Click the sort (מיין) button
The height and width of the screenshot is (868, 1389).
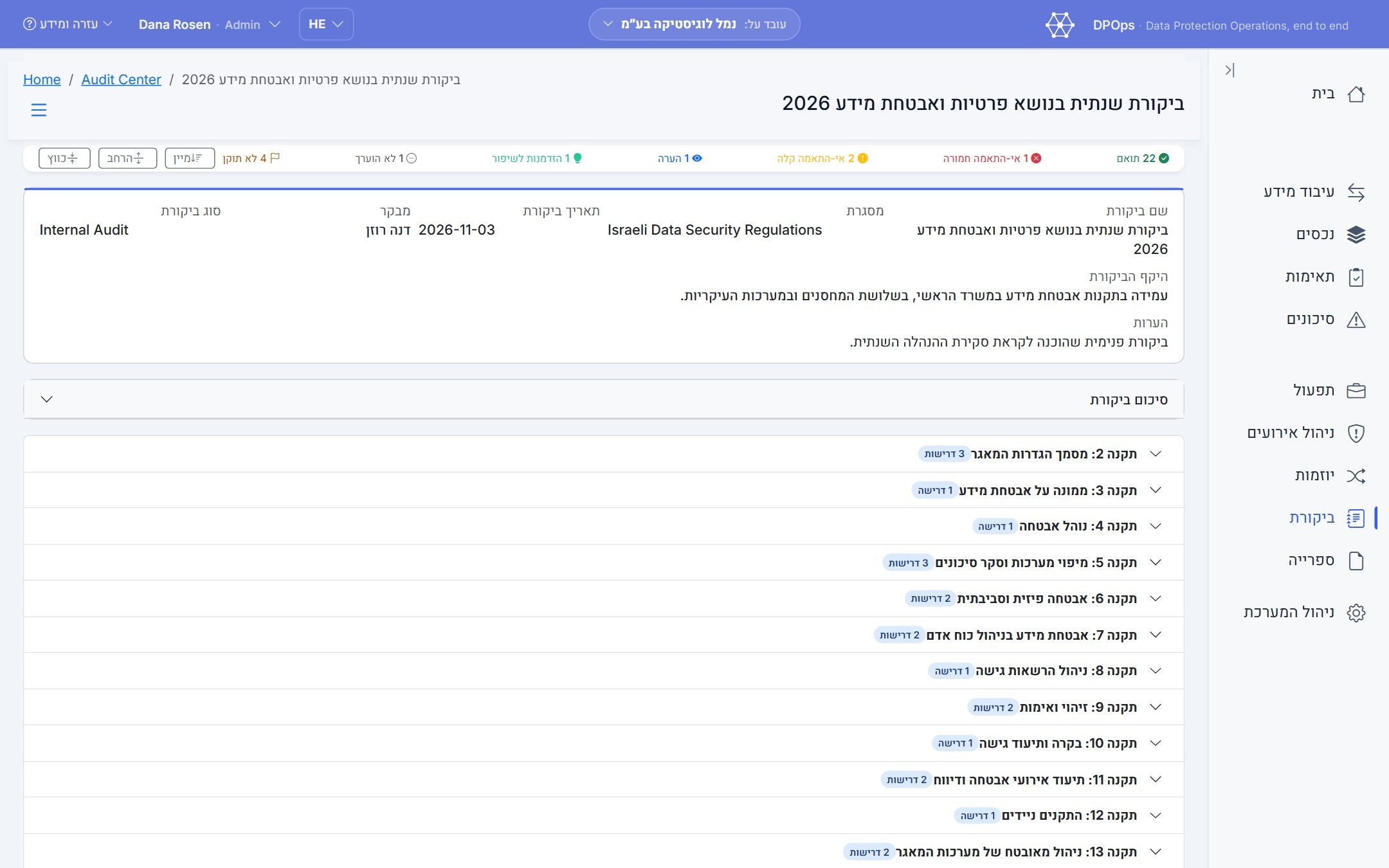point(190,158)
